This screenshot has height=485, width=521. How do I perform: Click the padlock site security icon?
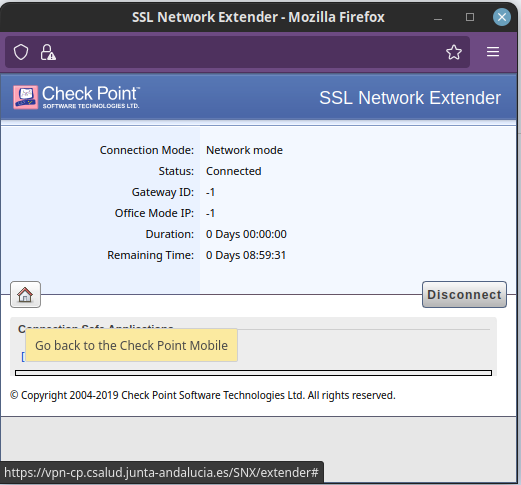[x=48, y=52]
